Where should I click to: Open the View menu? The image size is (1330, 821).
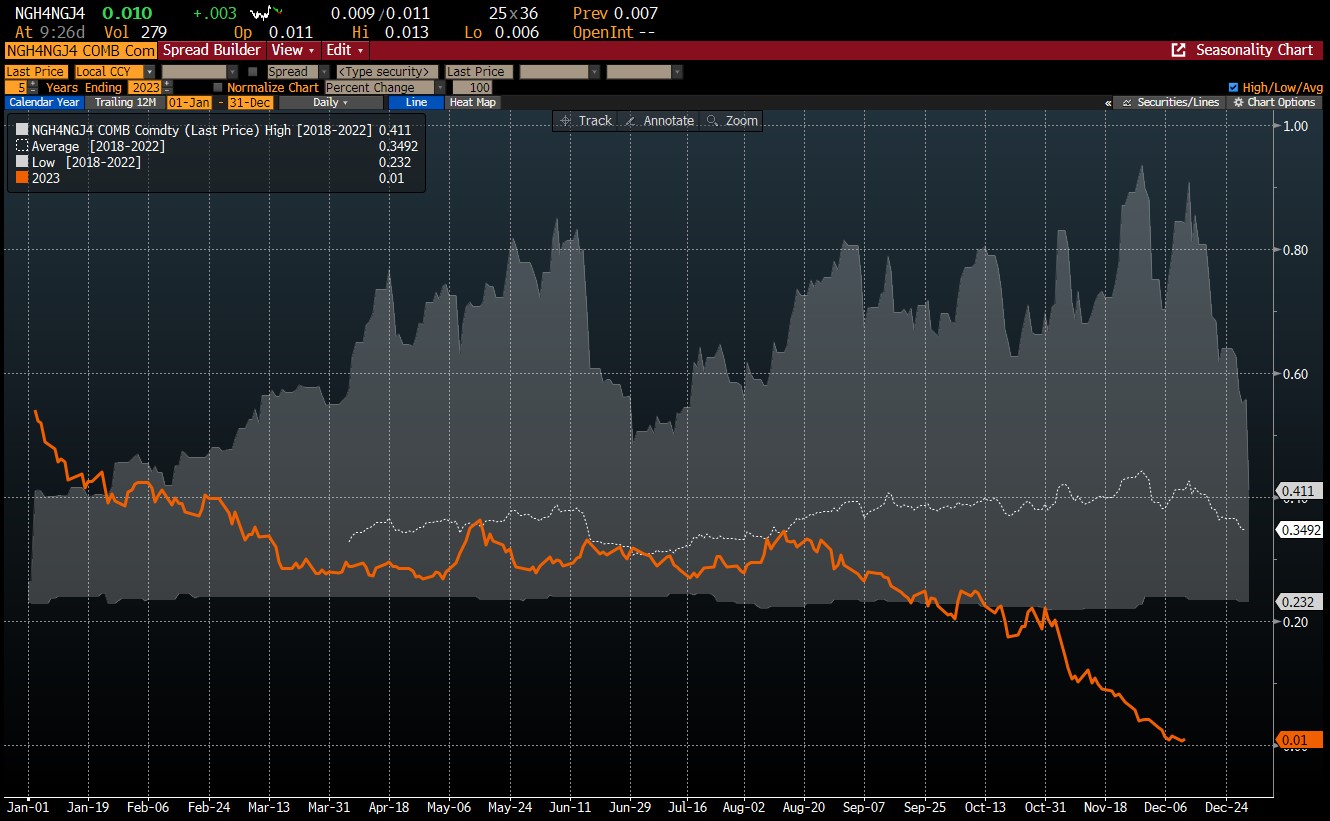point(292,50)
